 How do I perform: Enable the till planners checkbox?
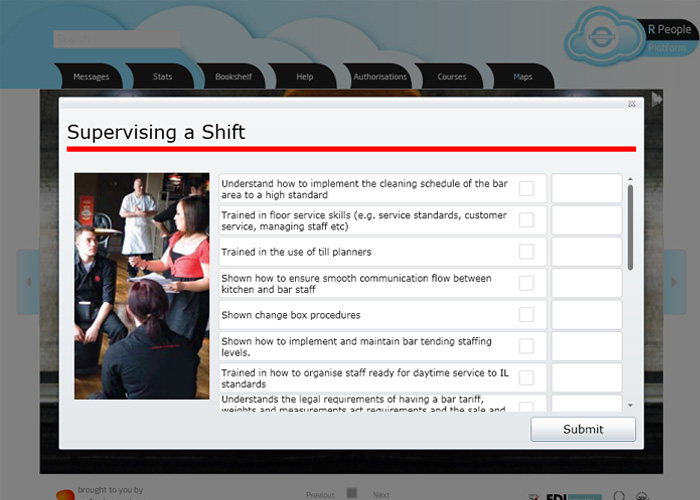(526, 252)
